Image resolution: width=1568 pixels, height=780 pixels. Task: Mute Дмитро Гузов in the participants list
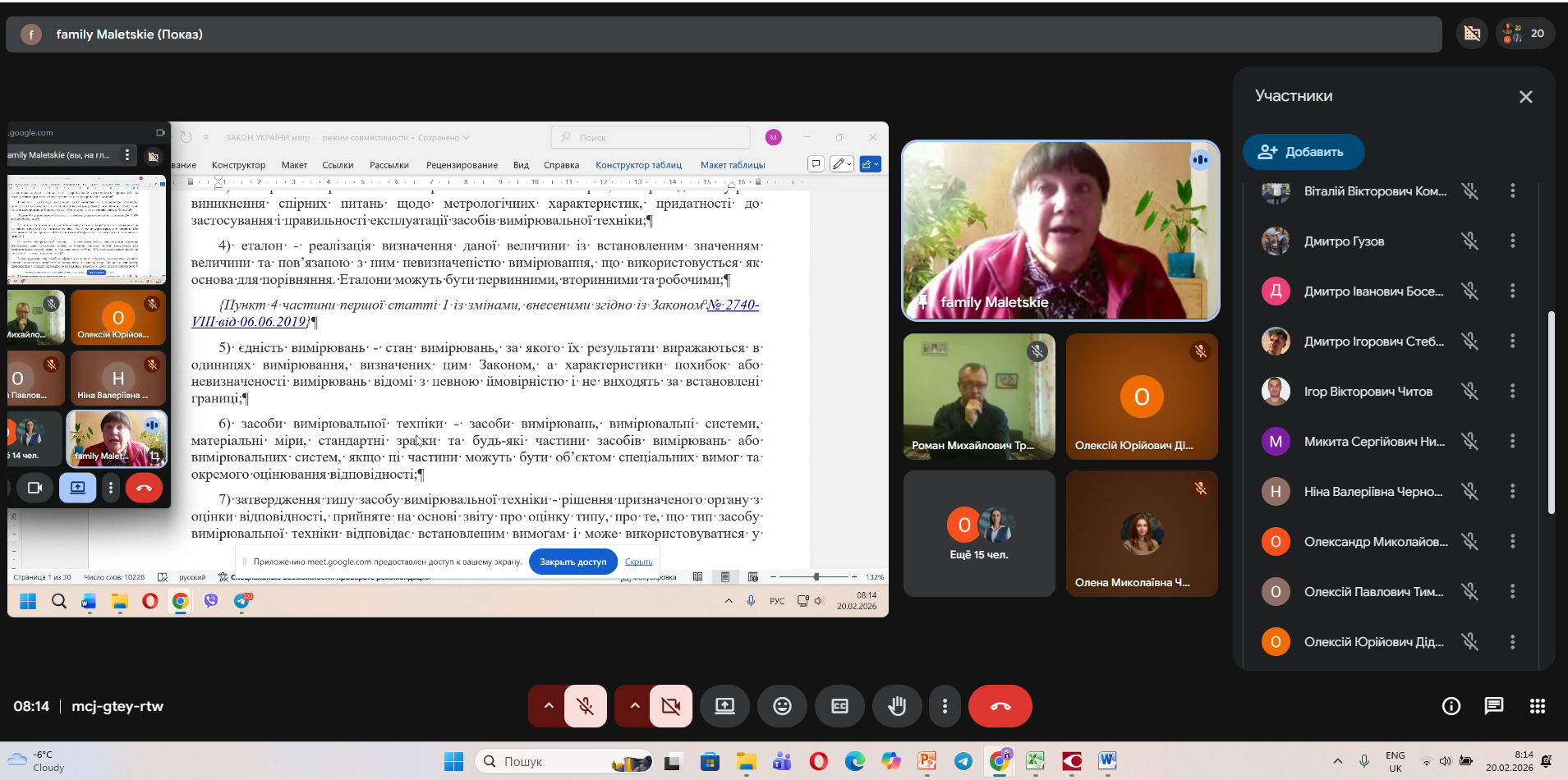coord(1469,241)
